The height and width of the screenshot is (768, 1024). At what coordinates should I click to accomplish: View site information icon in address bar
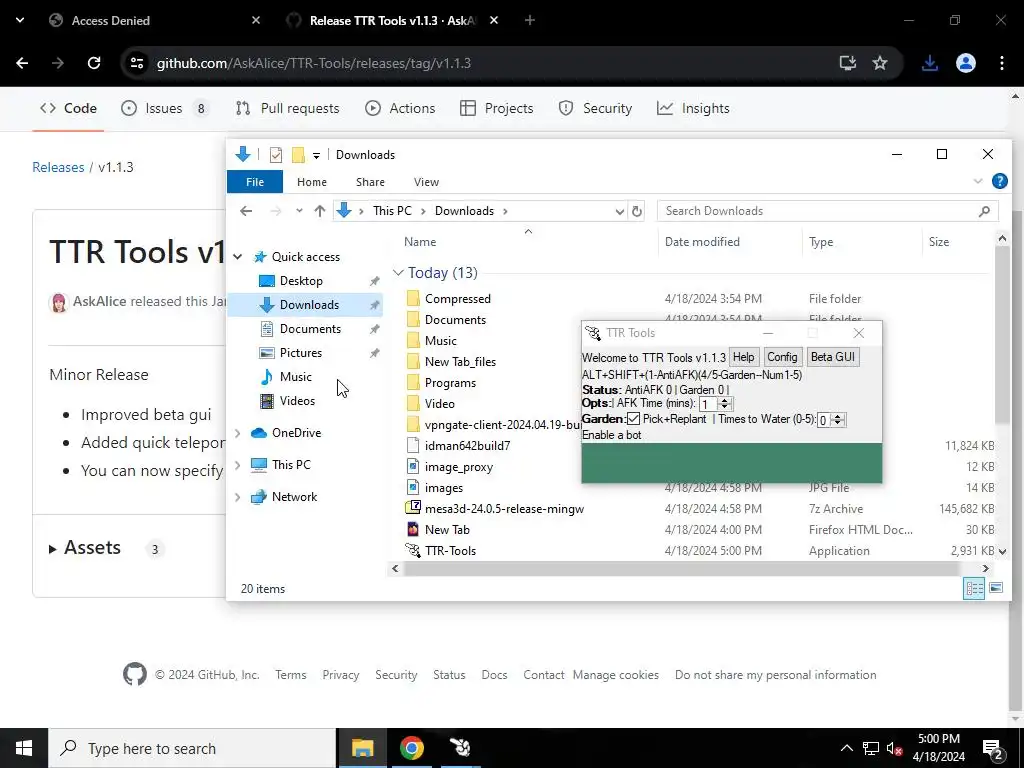click(137, 63)
